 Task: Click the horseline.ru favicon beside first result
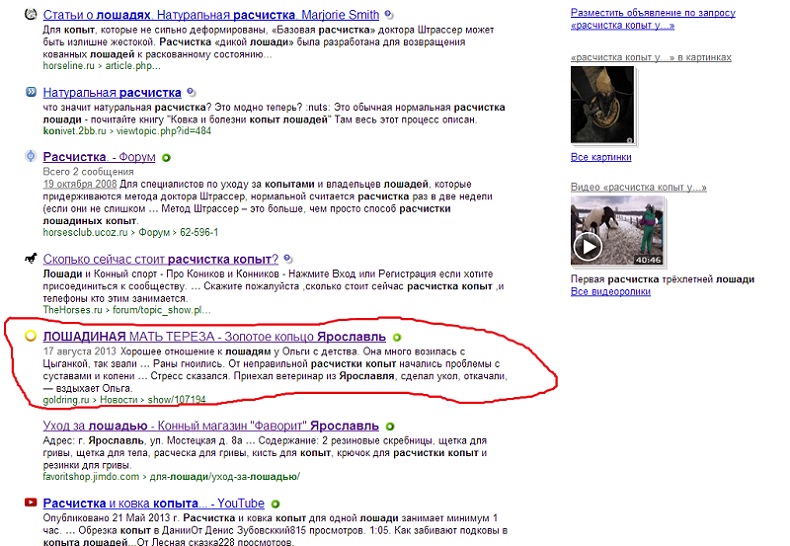coord(30,15)
